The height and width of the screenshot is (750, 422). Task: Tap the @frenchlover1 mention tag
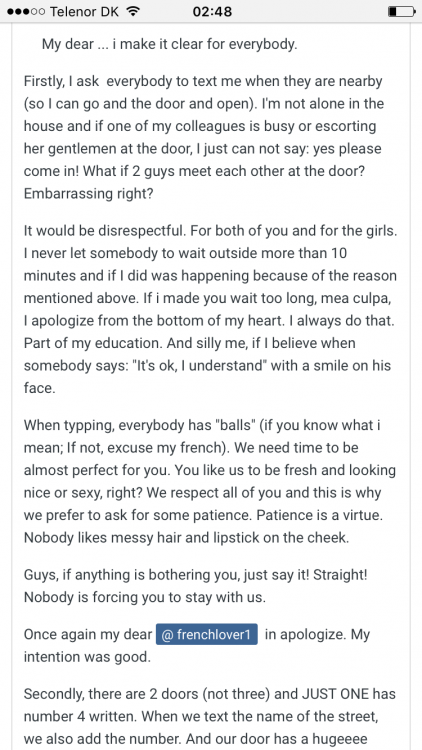206,635
